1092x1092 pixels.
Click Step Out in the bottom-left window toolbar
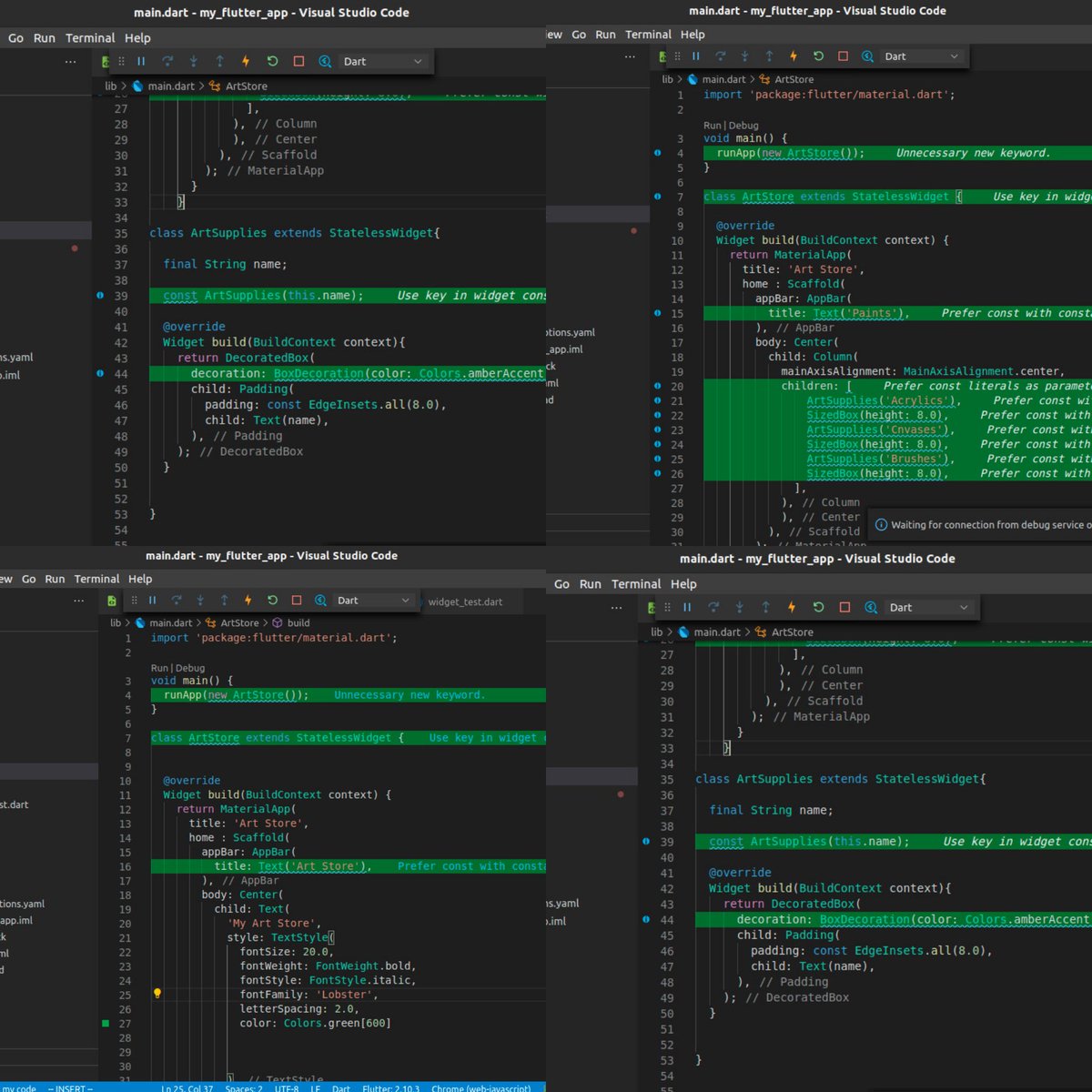pos(224,601)
